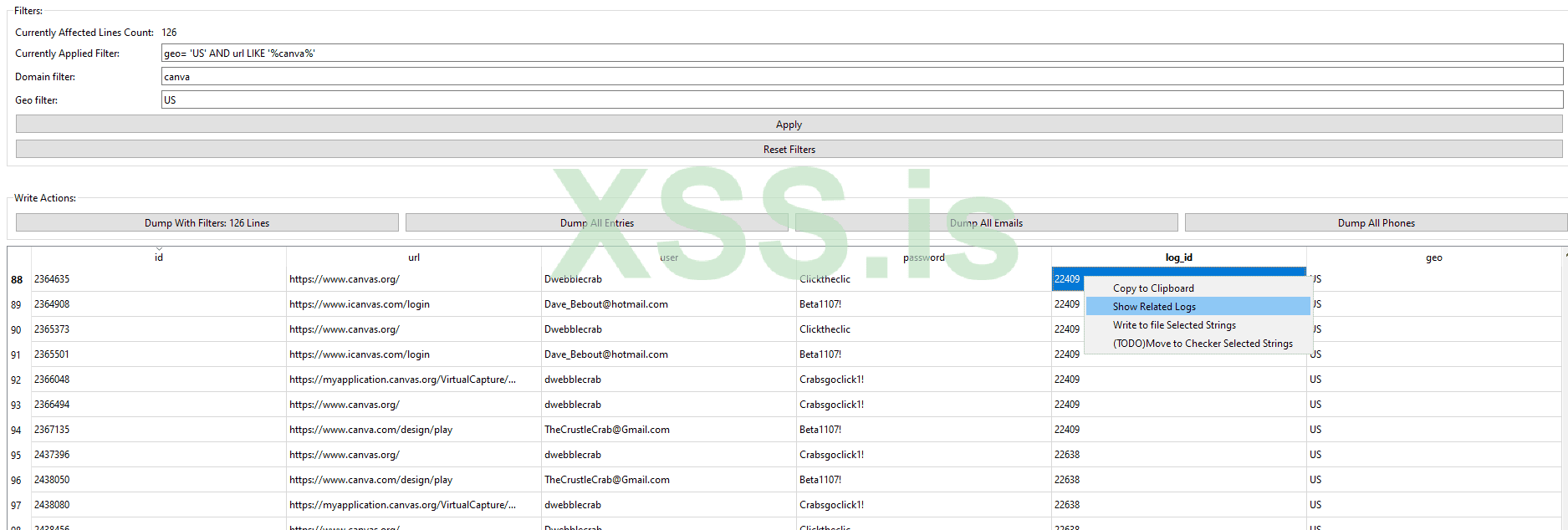Click canva.com/design/play url in row 94

pos(414,430)
